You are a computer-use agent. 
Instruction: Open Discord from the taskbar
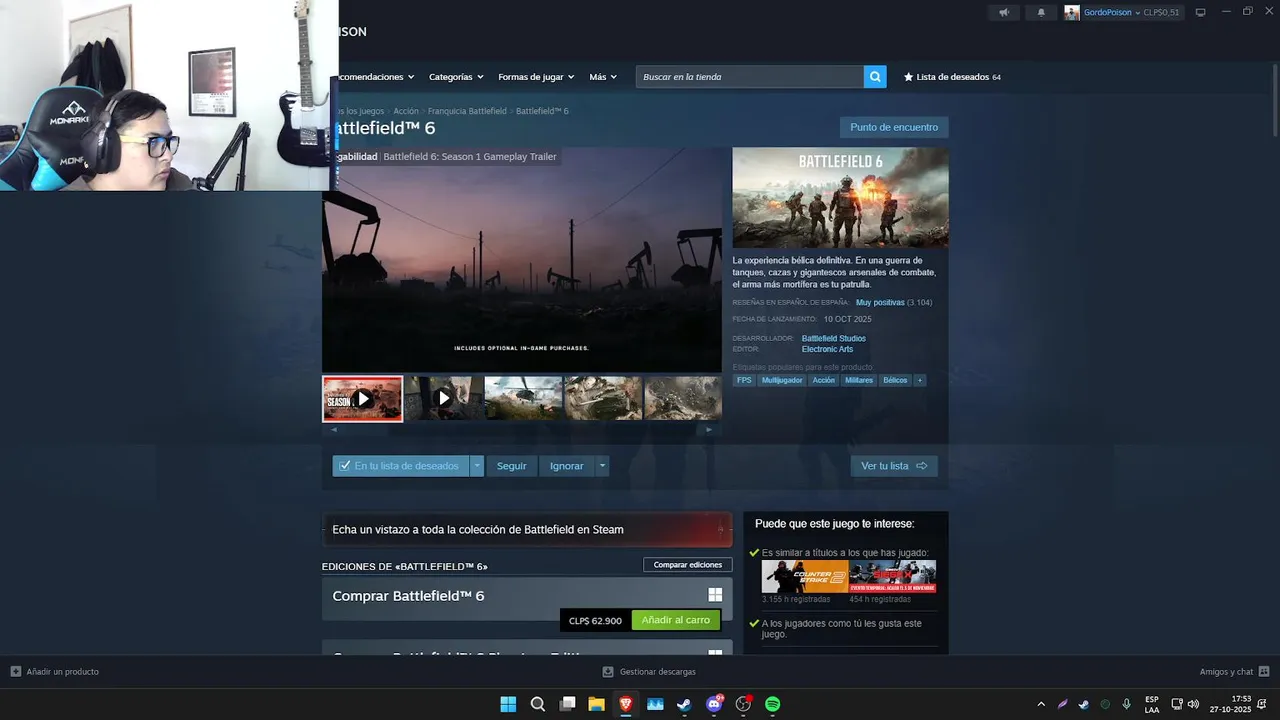pos(714,704)
